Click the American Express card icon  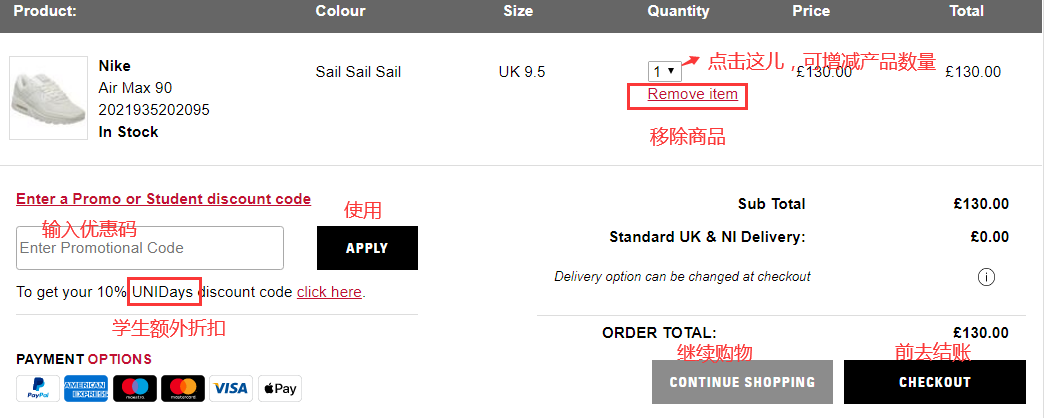(x=86, y=389)
